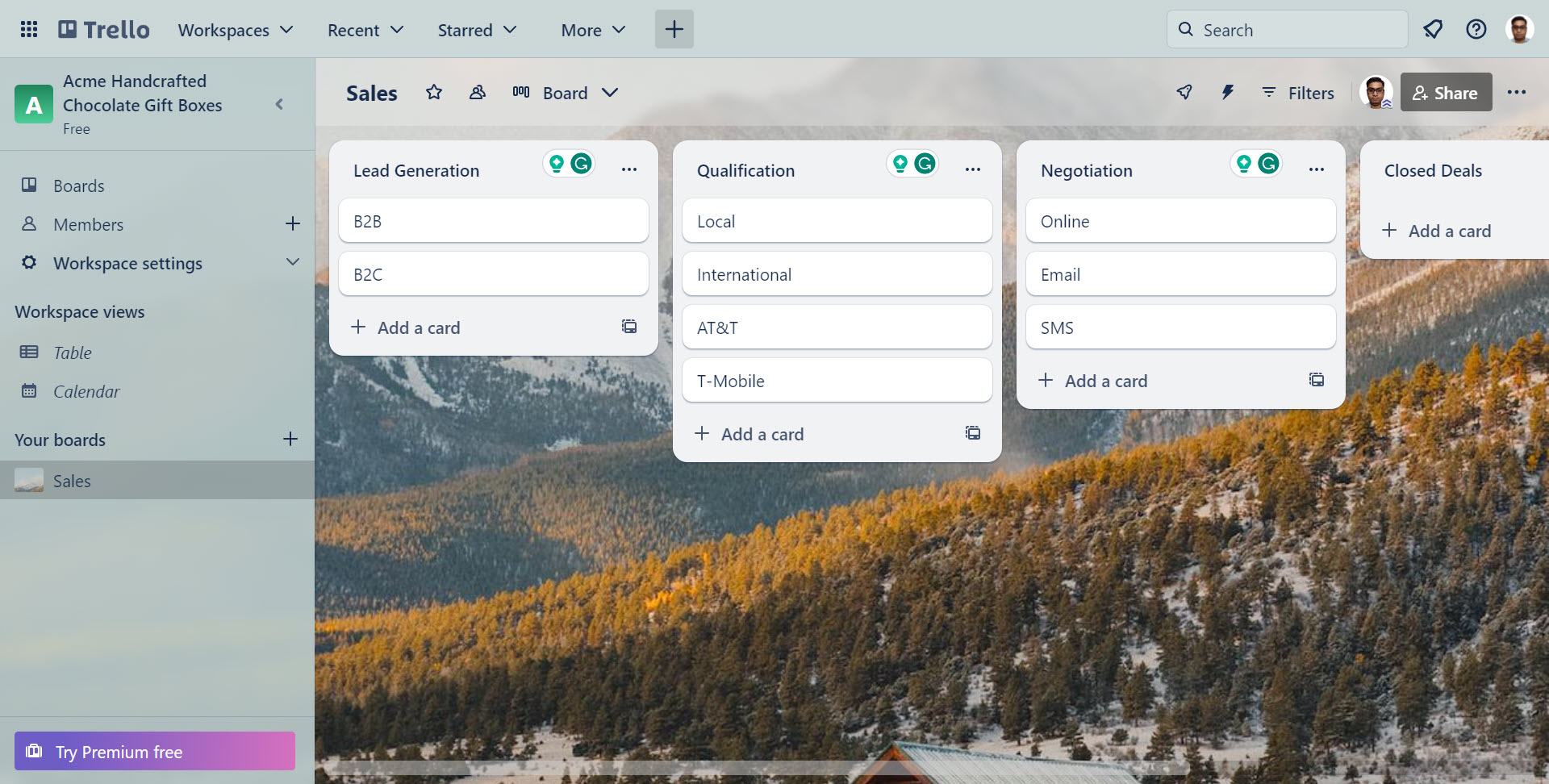Click the Grammarly icon on Qualification list
This screenshot has height=784, width=1549.
pos(925,164)
